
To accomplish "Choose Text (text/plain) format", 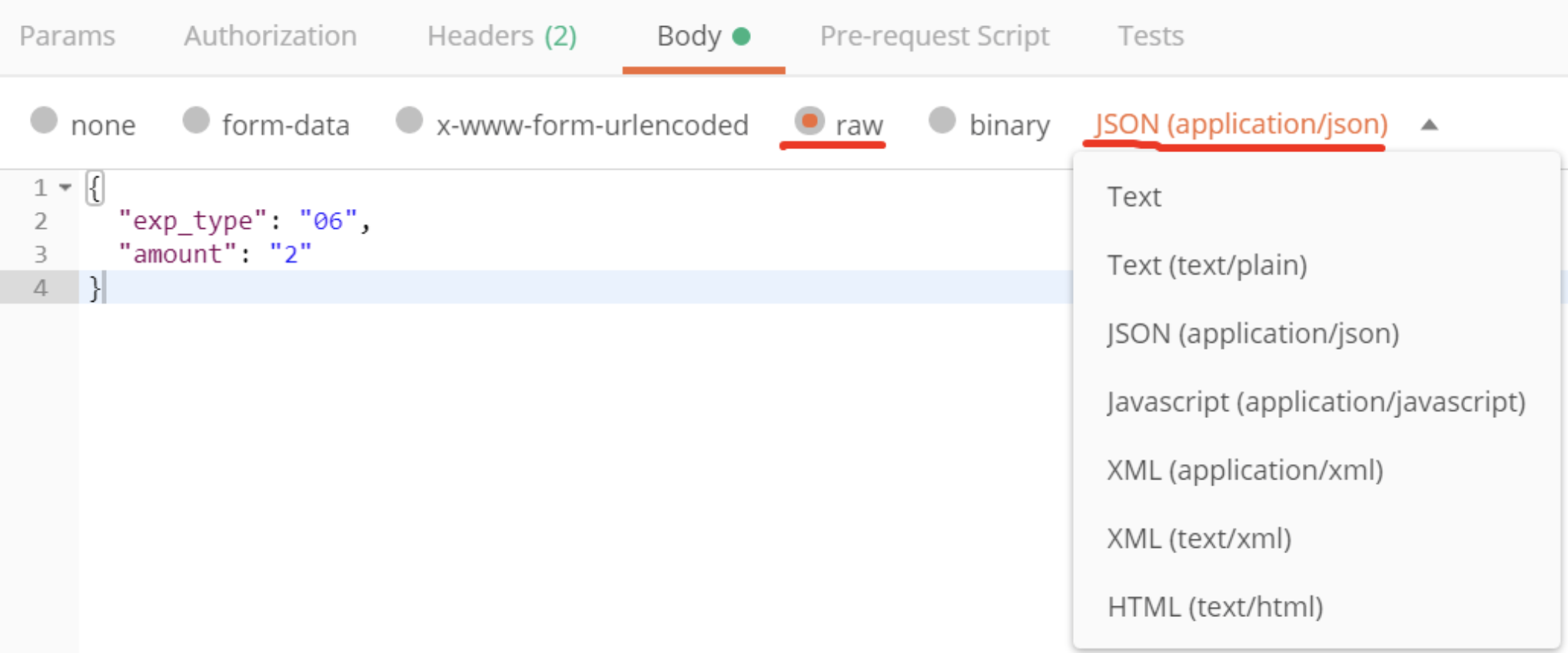I will click(x=1316, y=265).
